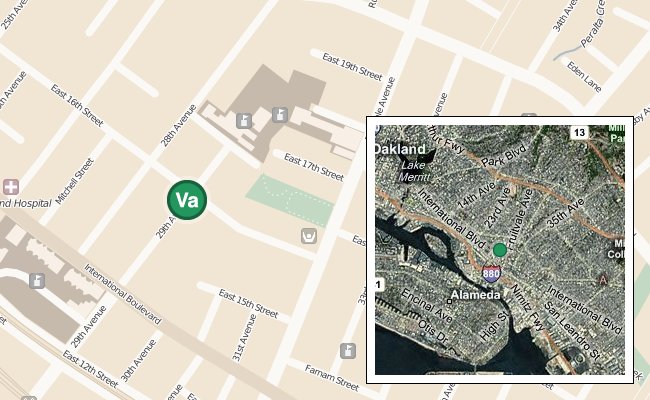Image resolution: width=650 pixels, height=400 pixels.
Task: Click the green park area on the map
Action: (x=290, y=201)
